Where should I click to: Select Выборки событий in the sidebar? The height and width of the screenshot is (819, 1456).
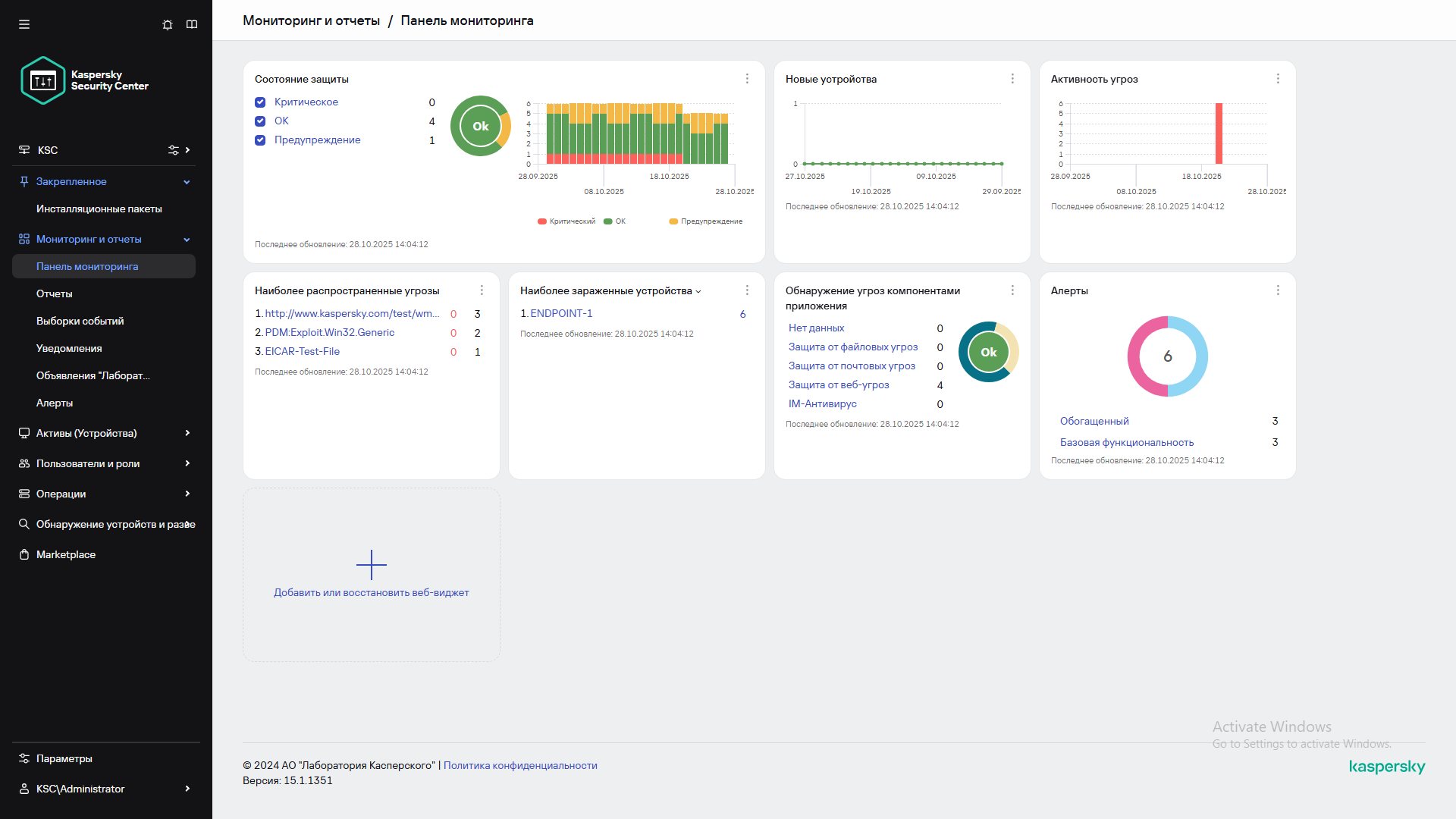pyautogui.click(x=80, y=321)
